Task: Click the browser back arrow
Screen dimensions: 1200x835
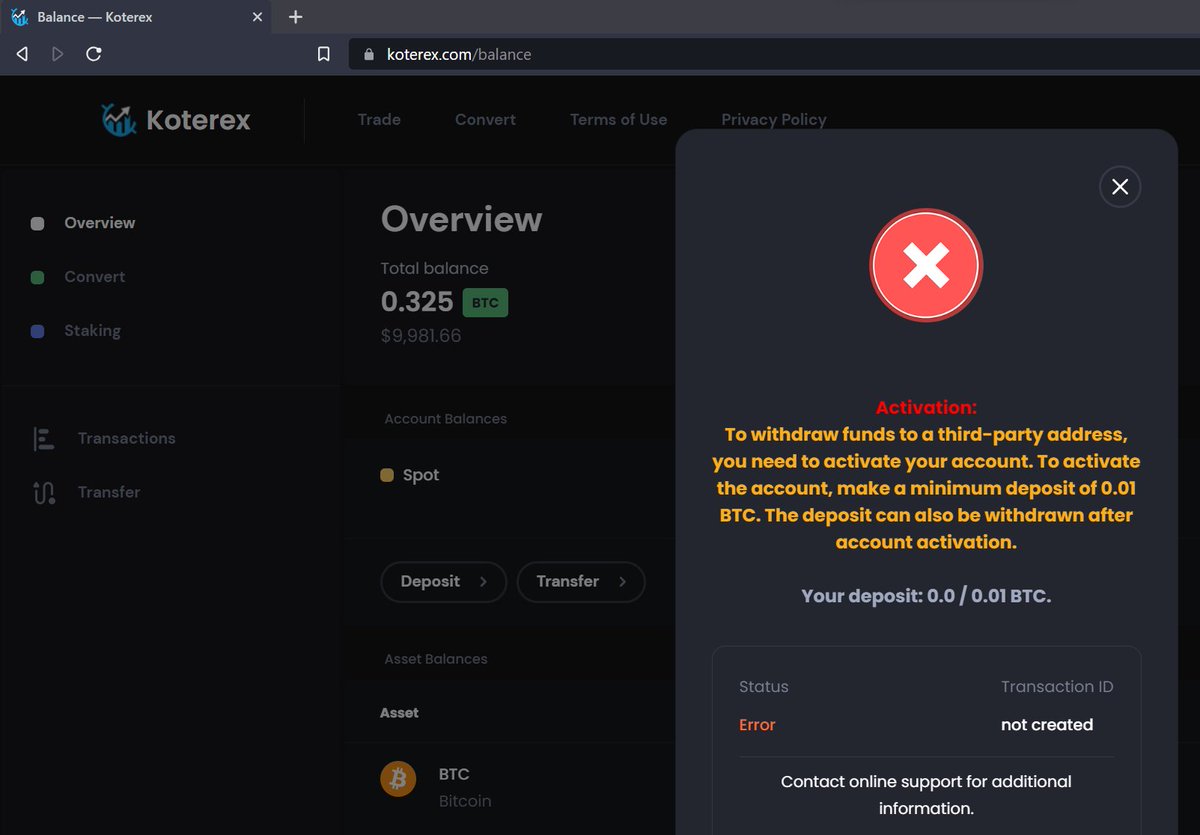Action: 21,54
